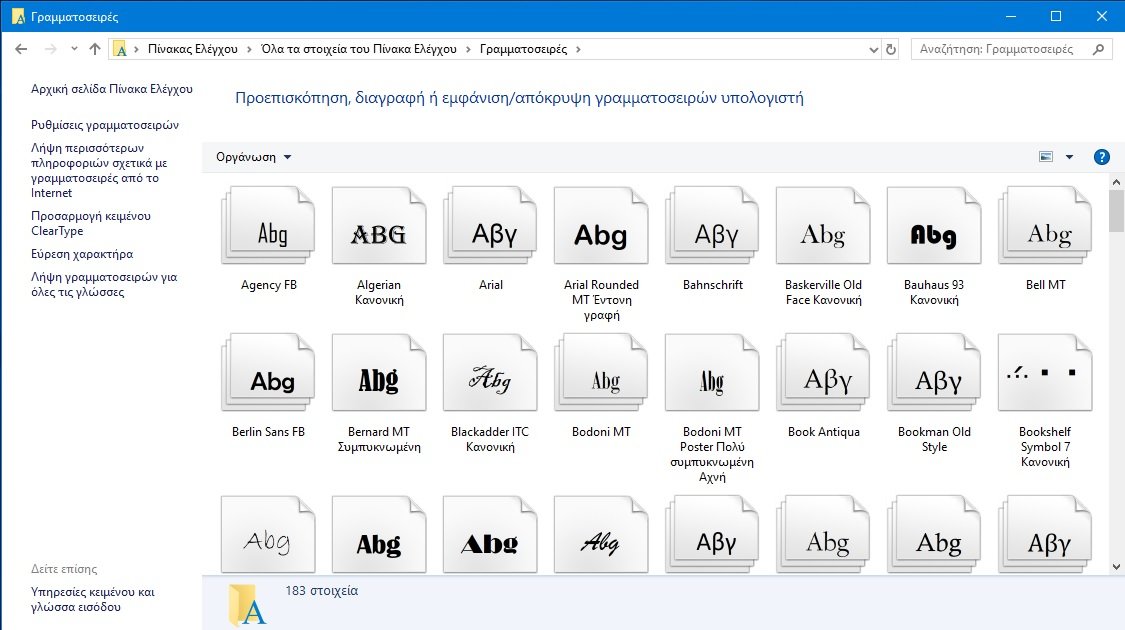Viewport: 1125px width, 630px height.
Task: Click the Berlin Sans FB name label
Action: coord(268,432)
